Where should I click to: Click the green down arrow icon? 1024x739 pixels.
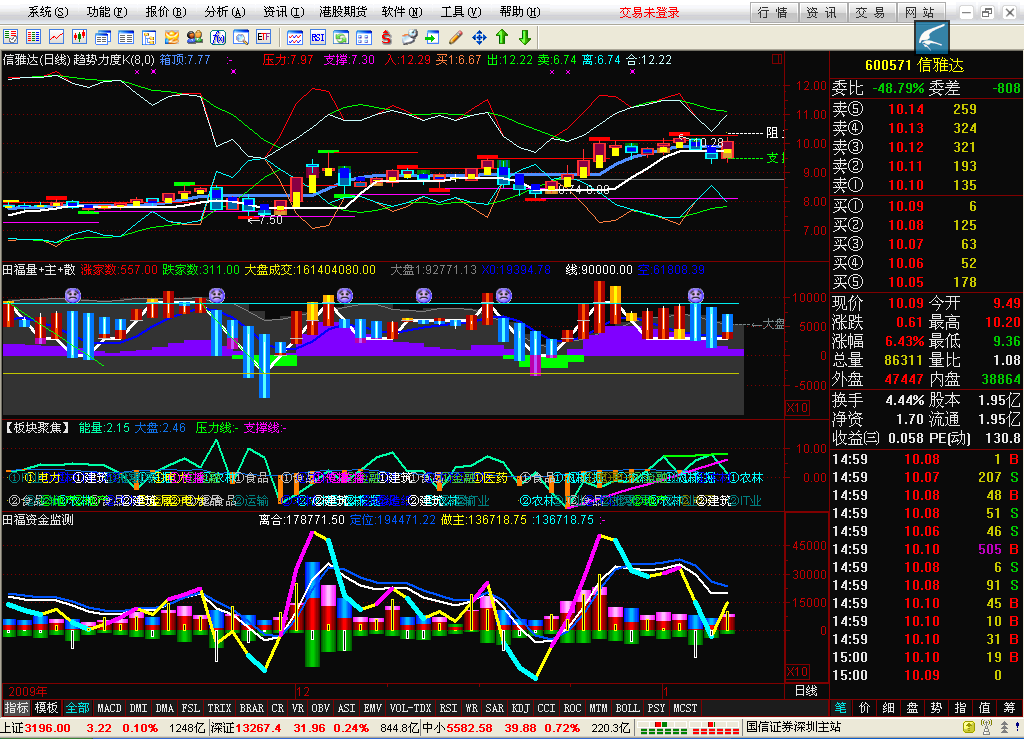click(x=524, y=37)
